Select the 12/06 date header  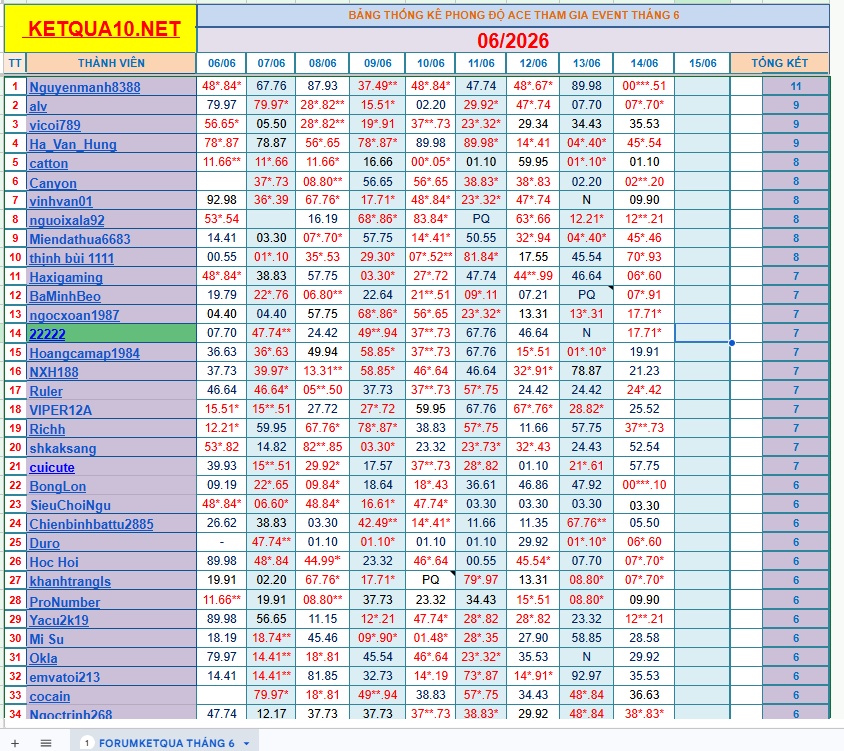pos(533,63)
